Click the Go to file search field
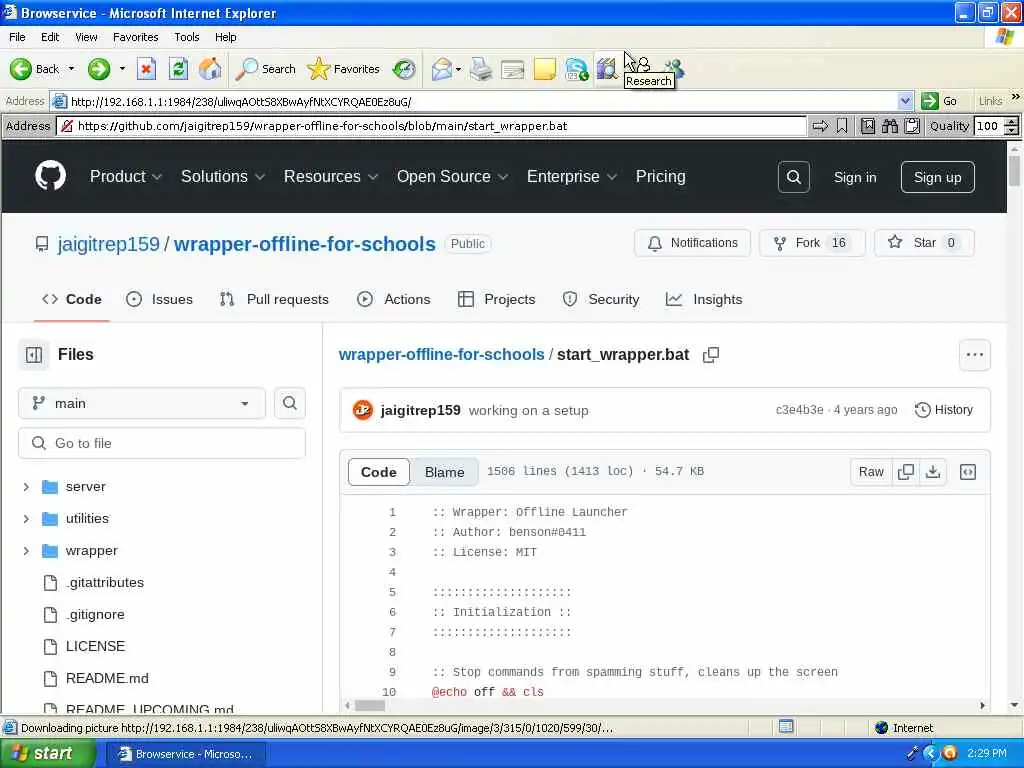1024x768 pixels. [x=161, y=443]
